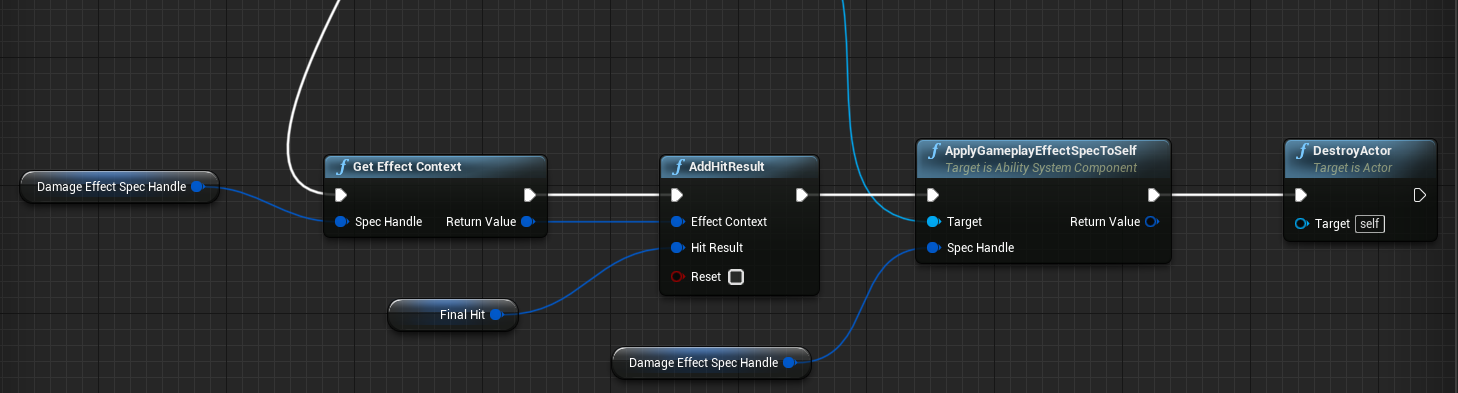Click the ApplyGameplayEffectSpecToSelf input execution pin

click(x=933, y=195)
